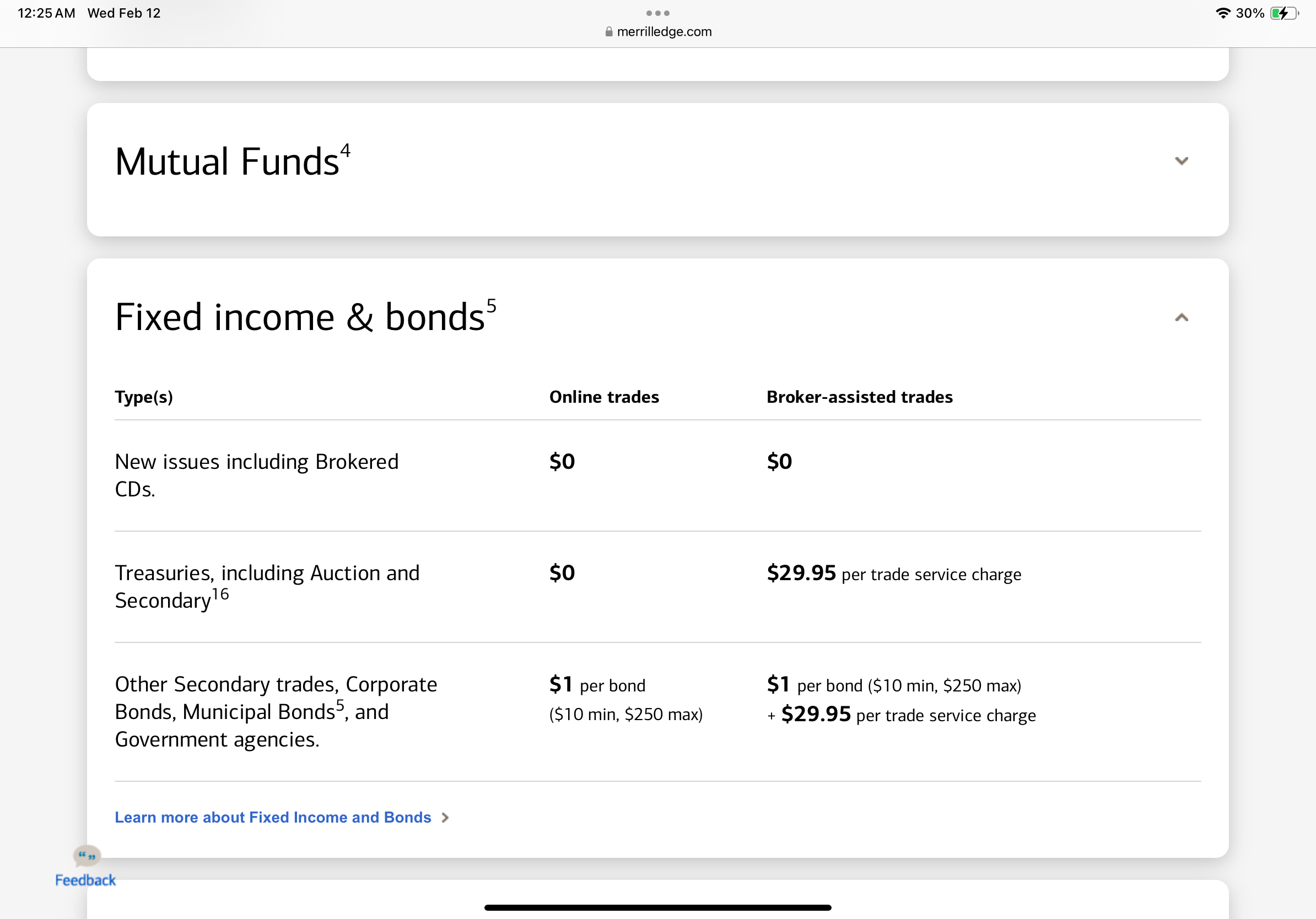Image resolution: width=1316 pixels, height=919 pixels.
Task: Click the arrow after the Learn more link
Action: 445,818
